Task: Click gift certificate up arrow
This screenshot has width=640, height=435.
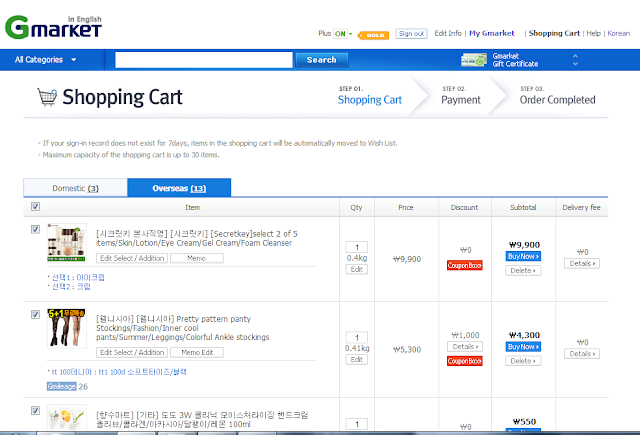Action: [x=575, y=56]
